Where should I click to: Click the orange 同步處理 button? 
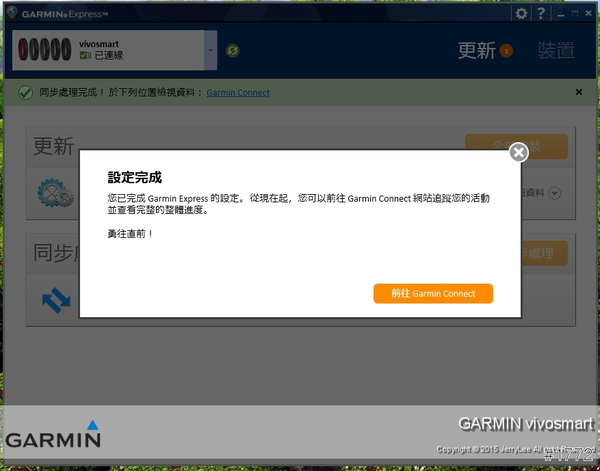[544, 253]
